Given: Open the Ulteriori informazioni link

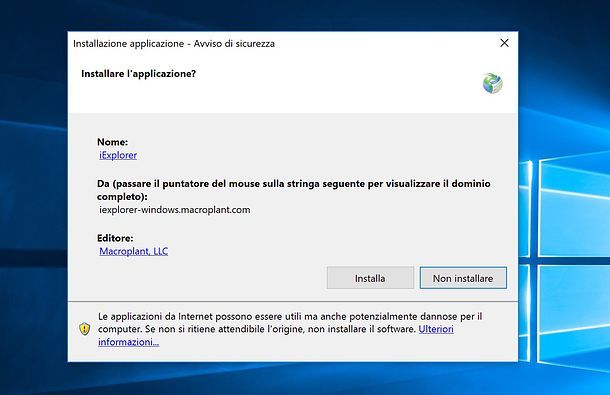Looking at the screenshot, I should coord(436,329).
